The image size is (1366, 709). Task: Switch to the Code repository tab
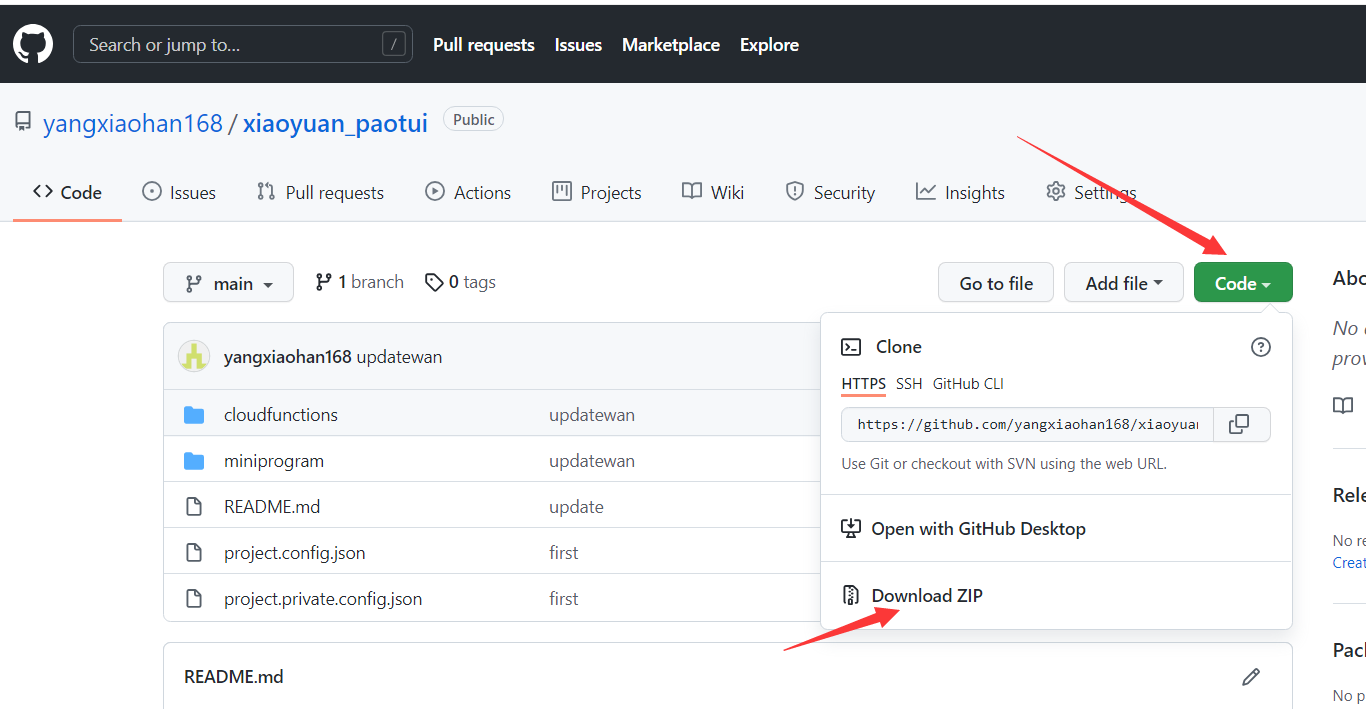pos(67,192)
